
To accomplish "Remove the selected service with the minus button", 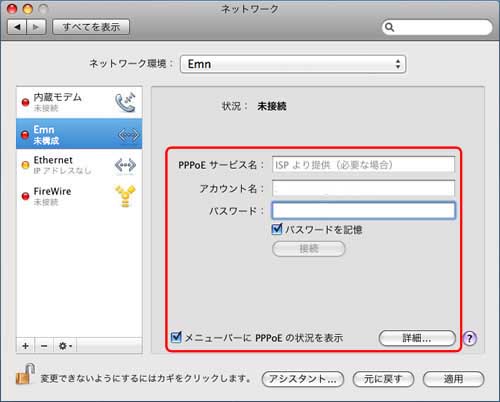I will [44, 346].
